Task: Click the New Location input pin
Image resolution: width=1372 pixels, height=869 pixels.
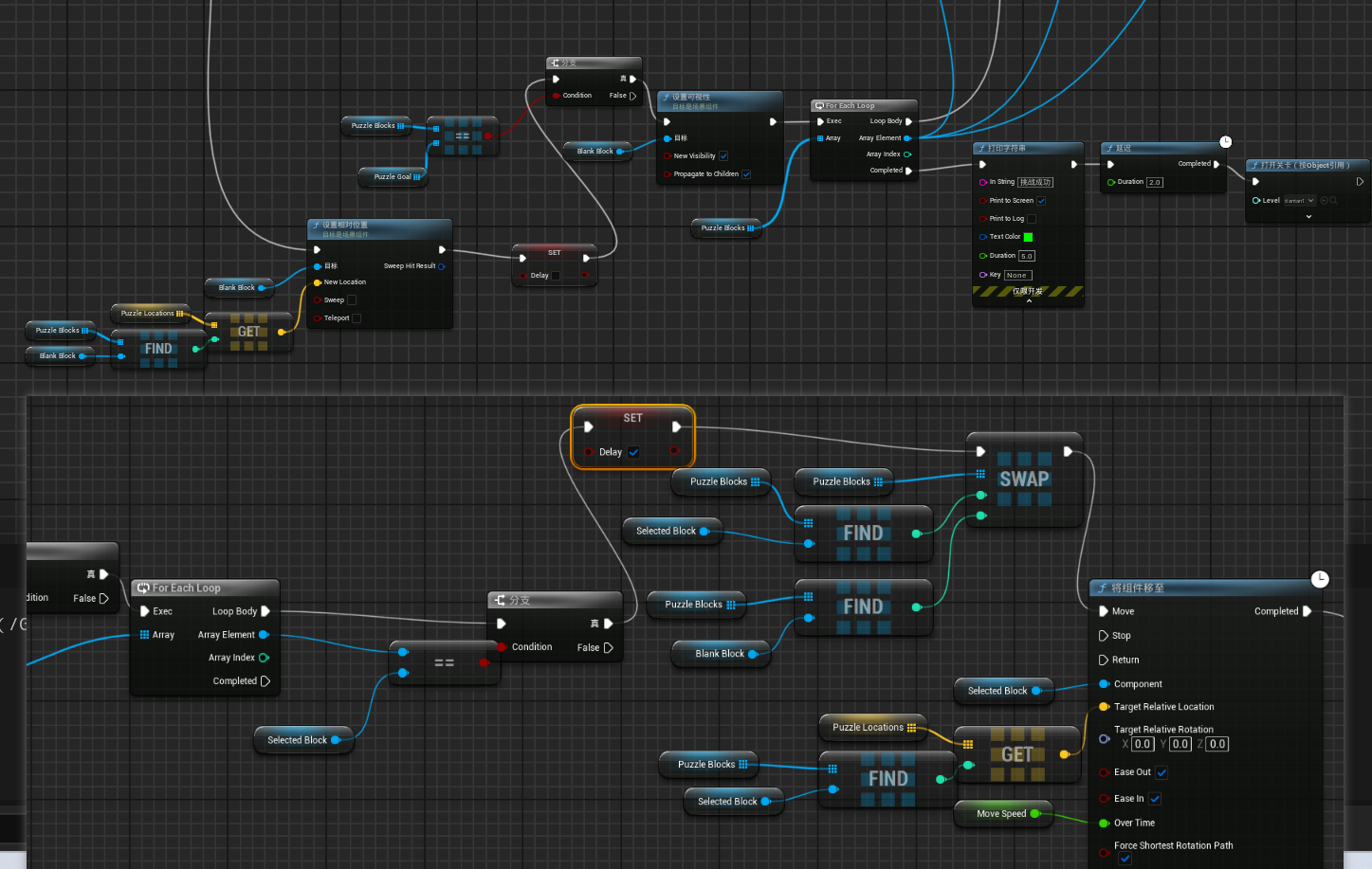Action: 318,282
